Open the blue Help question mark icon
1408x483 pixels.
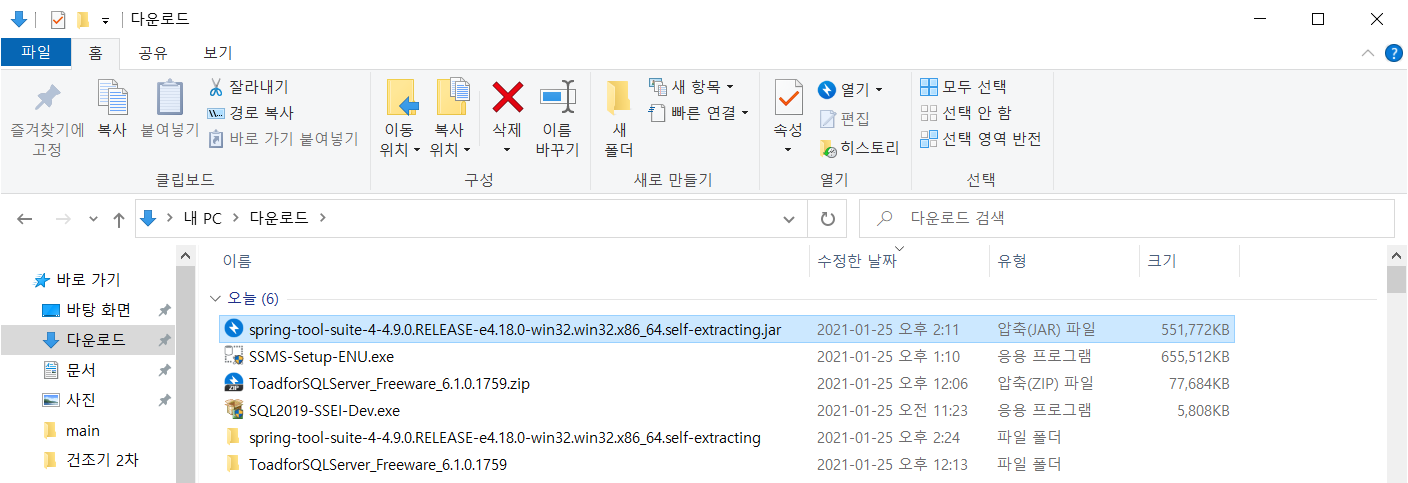[1393, 53]
